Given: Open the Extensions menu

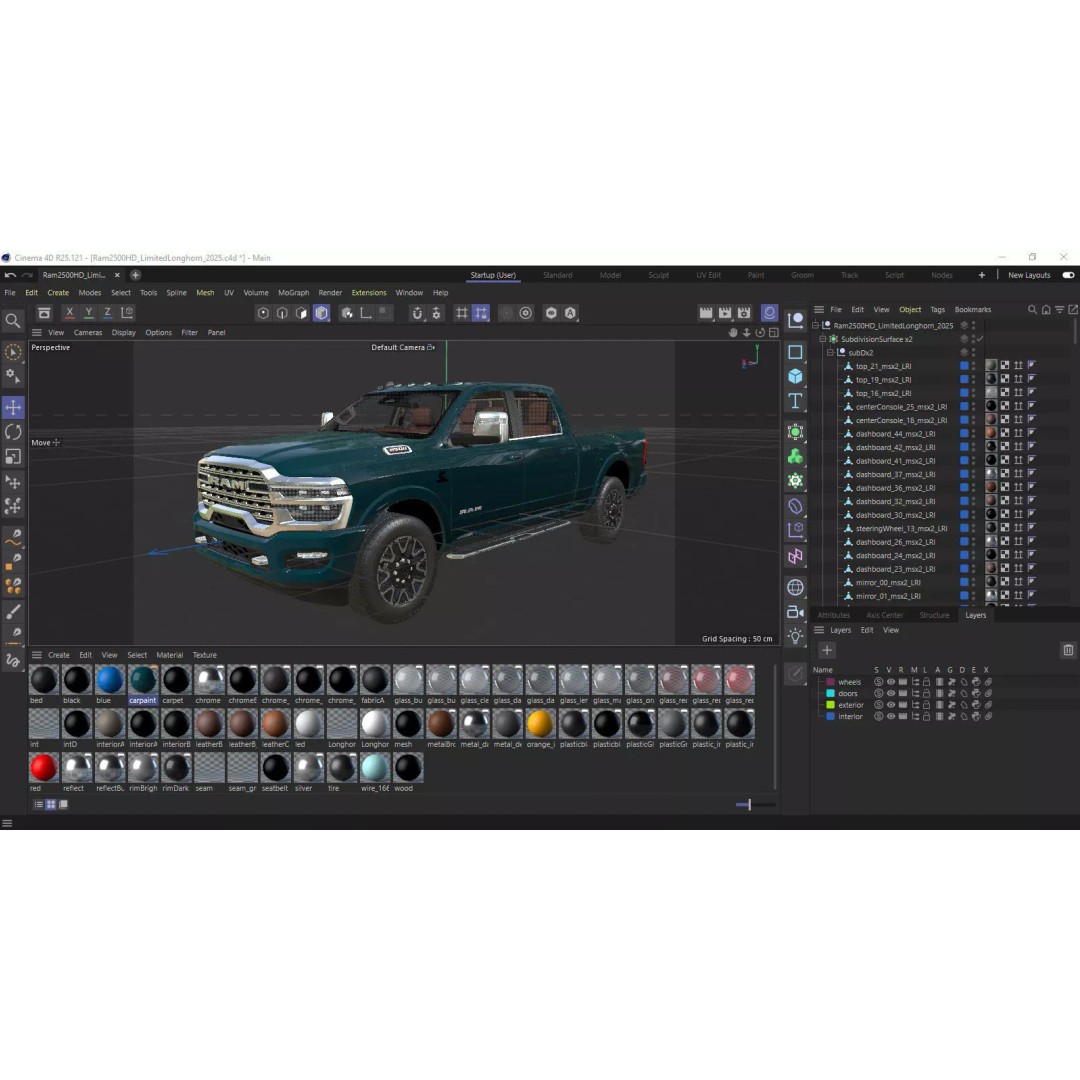Looking at the screenshot, I should 369,293.
